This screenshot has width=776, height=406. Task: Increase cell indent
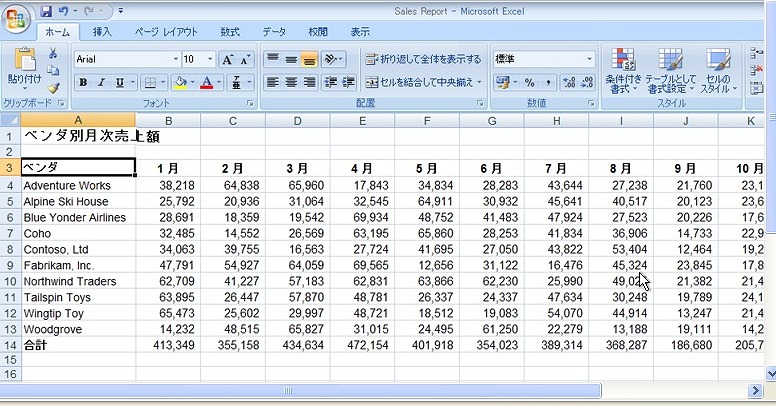point(348,82)
